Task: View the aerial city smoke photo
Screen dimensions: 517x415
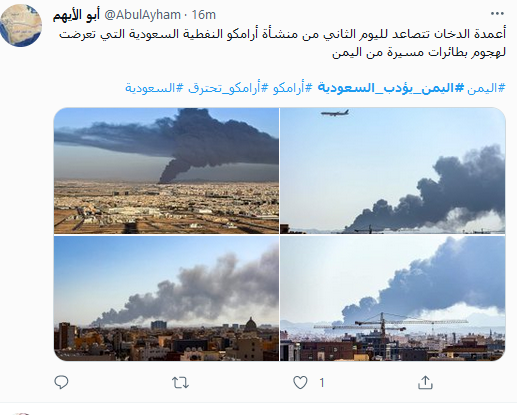Action: tap(166, 171)
